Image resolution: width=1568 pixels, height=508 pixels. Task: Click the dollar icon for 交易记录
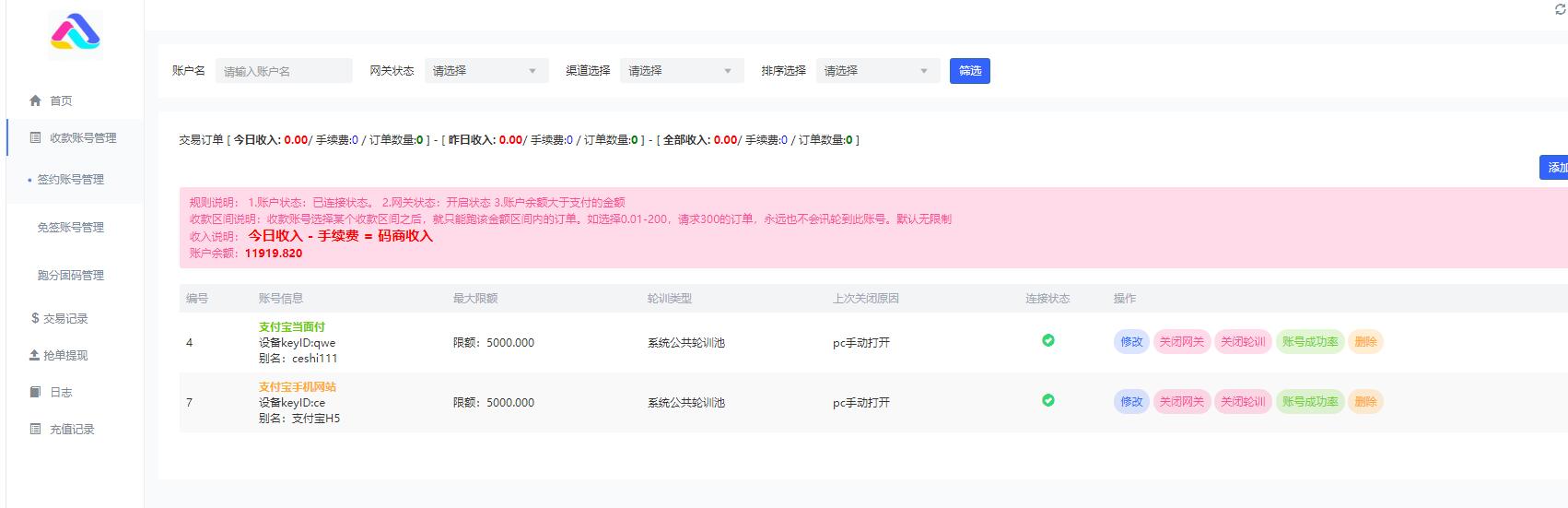pos(35,318)
